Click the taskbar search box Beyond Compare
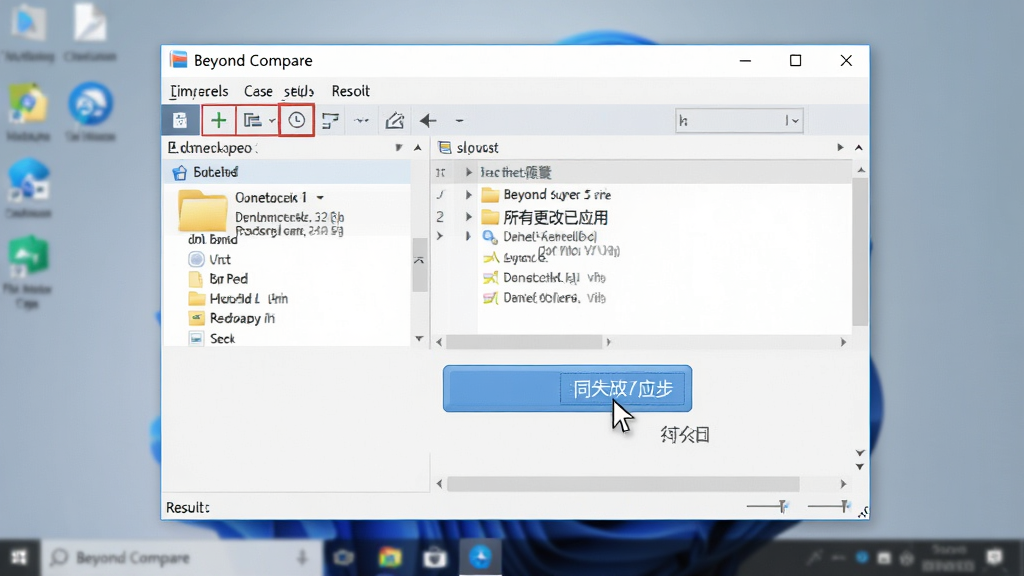 [x=182, y=558]
